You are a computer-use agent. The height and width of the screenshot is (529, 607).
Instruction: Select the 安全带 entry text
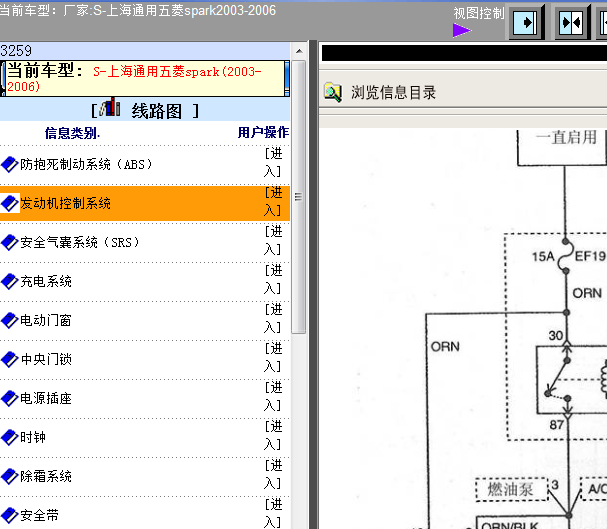pos(39,515)
